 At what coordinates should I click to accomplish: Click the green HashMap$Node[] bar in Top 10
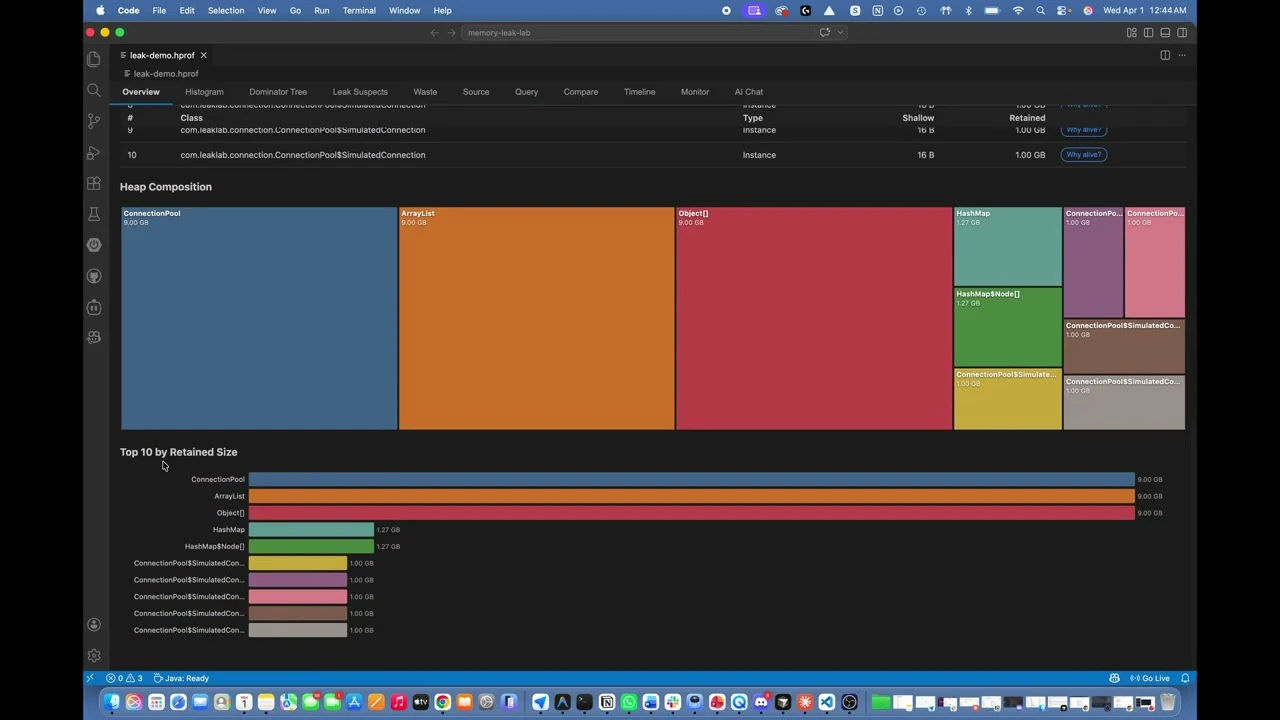click(x=311, y=546)
